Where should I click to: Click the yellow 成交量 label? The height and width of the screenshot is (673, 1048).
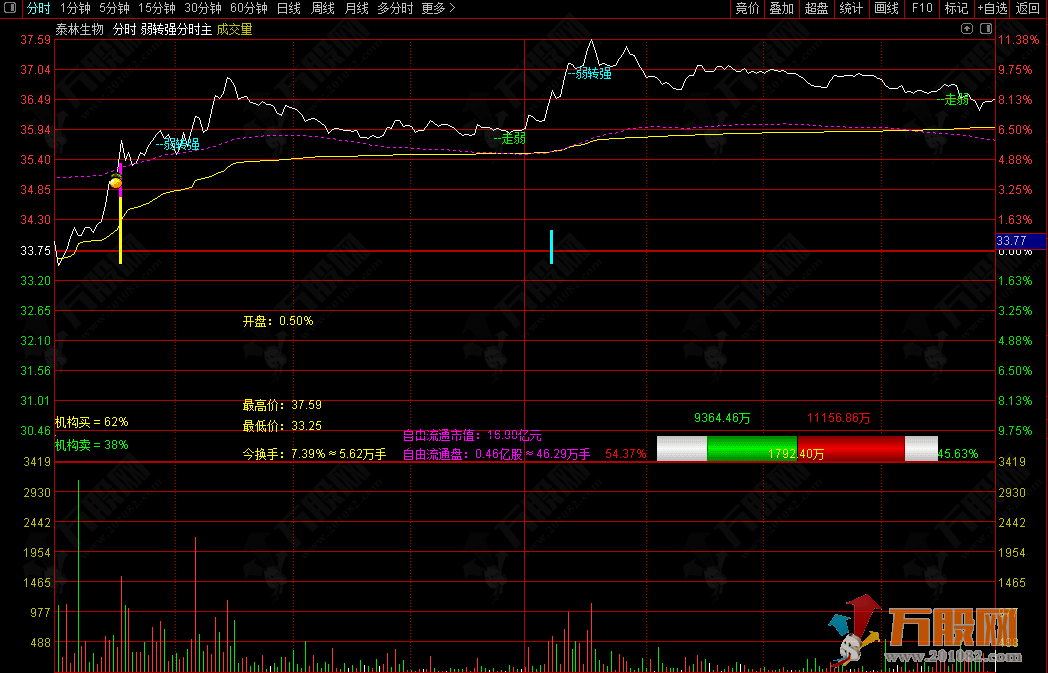coord(235,29)
